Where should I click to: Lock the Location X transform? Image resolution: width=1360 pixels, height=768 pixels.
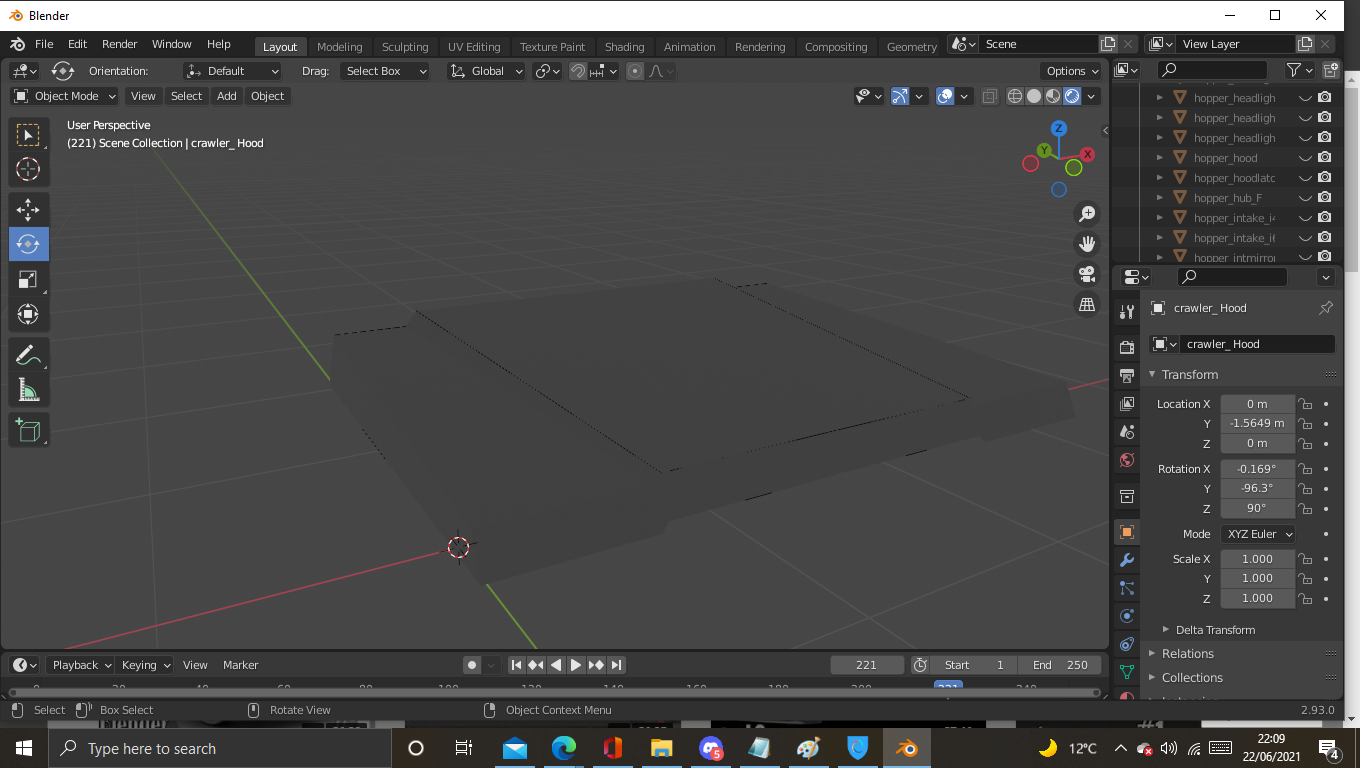tap(1305, 404)
